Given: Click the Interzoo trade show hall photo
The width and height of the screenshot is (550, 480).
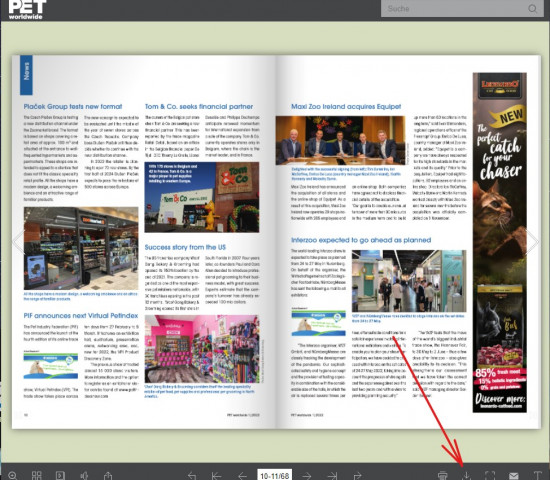Looking at the screenshot, I should (409, 281).
